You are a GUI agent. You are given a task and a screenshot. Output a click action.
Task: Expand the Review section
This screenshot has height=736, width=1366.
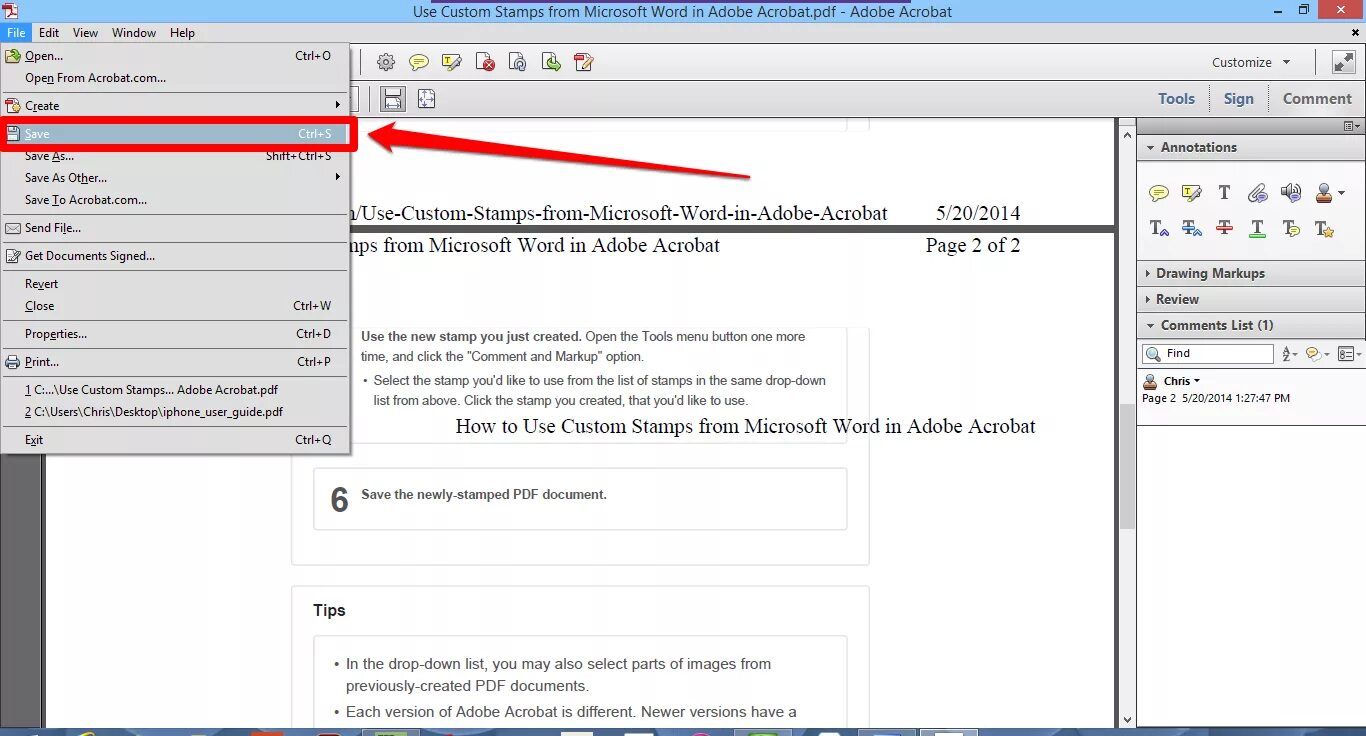(1146, 299)
